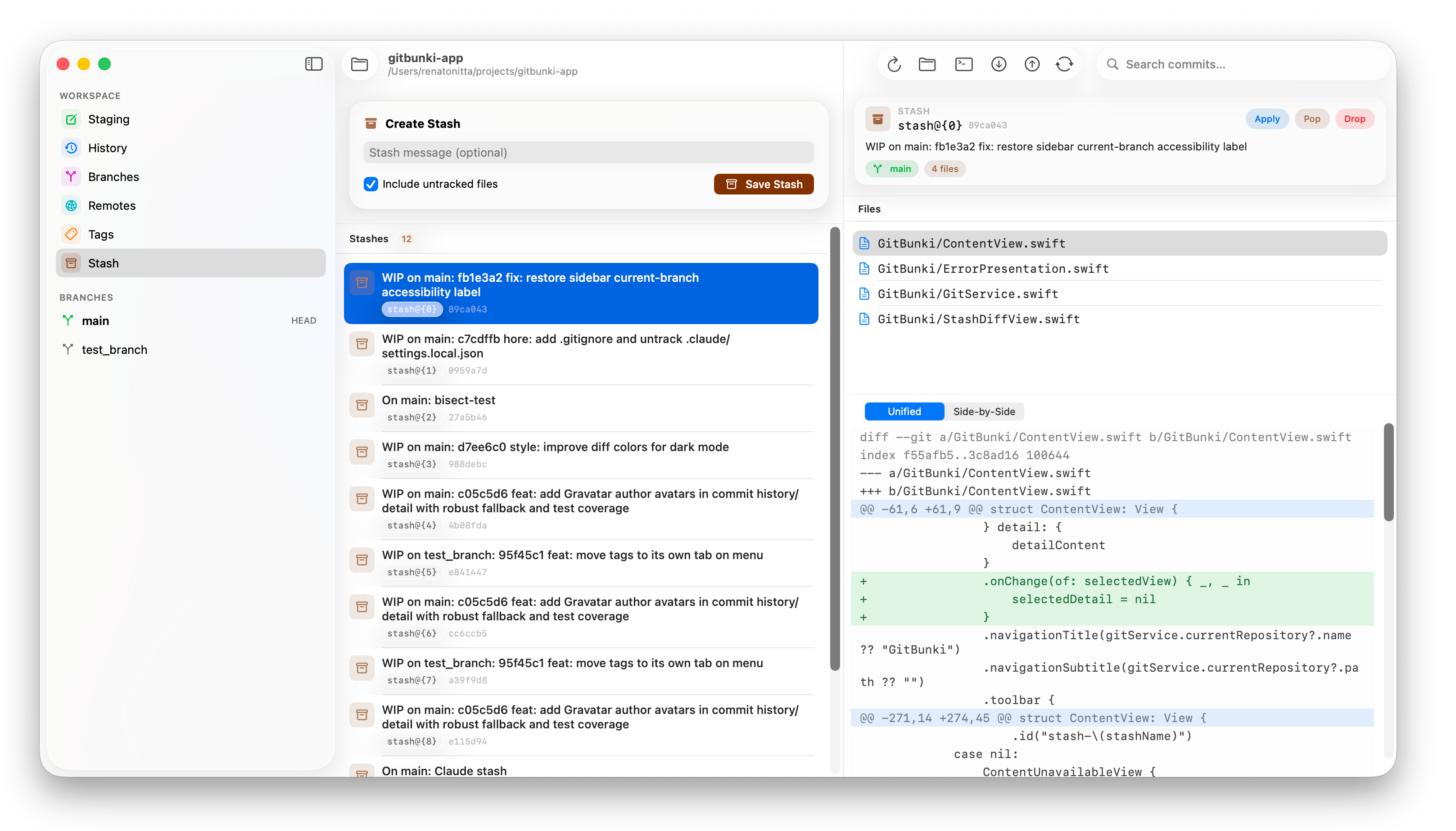Viewport: 1456px width, 831px height.
Task: Click the stash hash 89ca043 in header
Action: point(987,126)
